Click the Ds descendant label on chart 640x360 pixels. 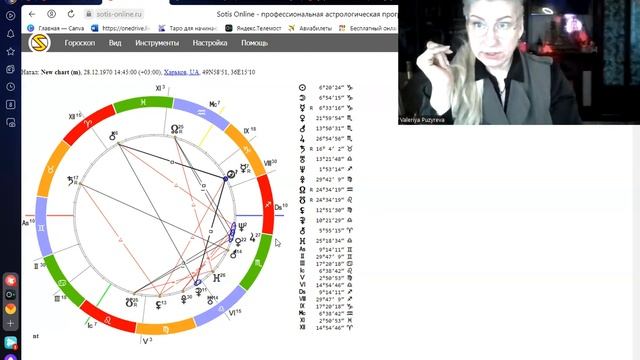[281, 207]
